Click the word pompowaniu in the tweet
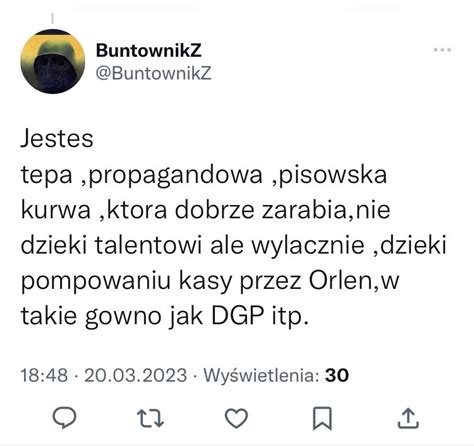474x446 pixels. (96, 282)
